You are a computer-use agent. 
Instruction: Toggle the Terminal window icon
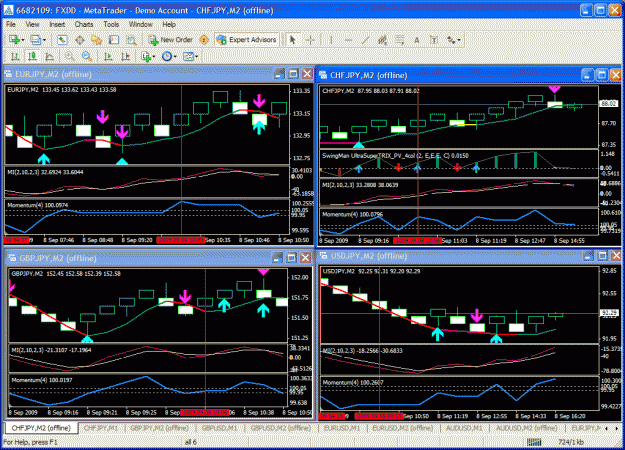114,39
